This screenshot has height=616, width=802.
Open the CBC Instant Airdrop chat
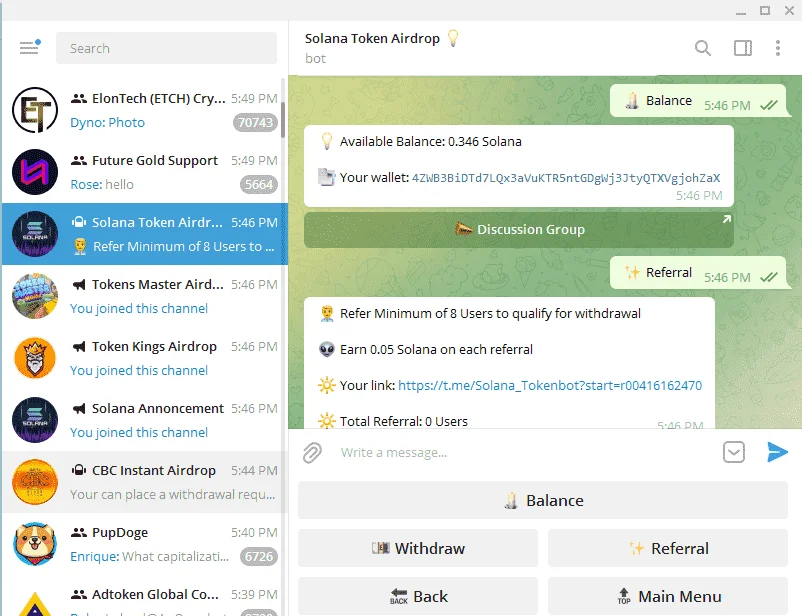coord(145,482)
